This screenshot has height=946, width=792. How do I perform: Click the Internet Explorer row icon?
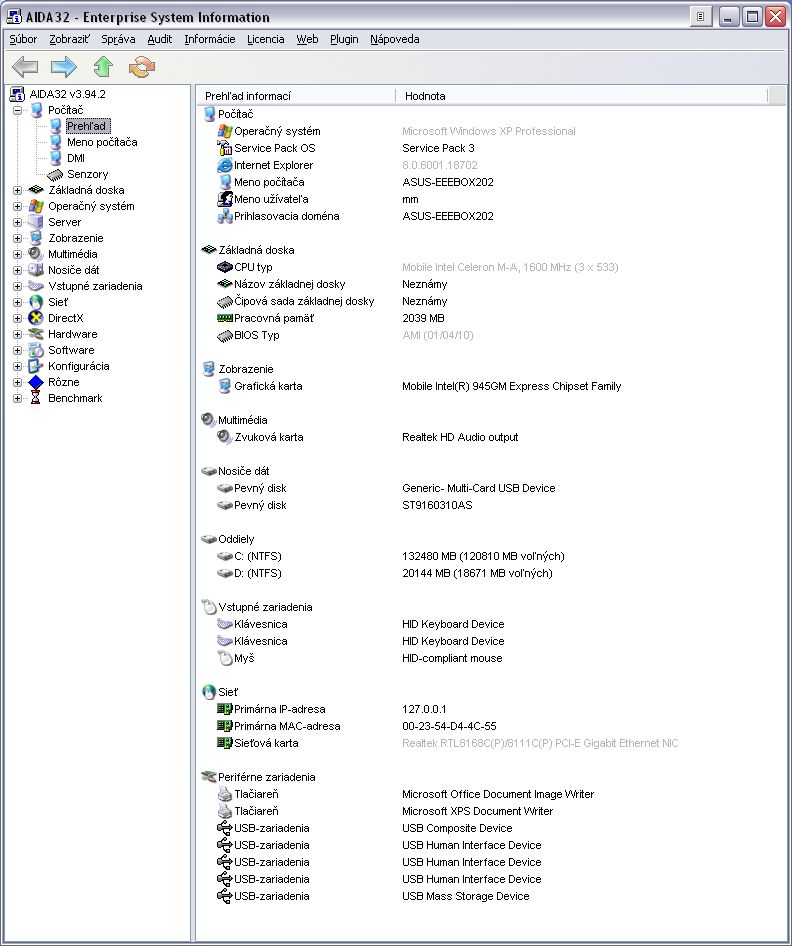click(x=225, y=165)
